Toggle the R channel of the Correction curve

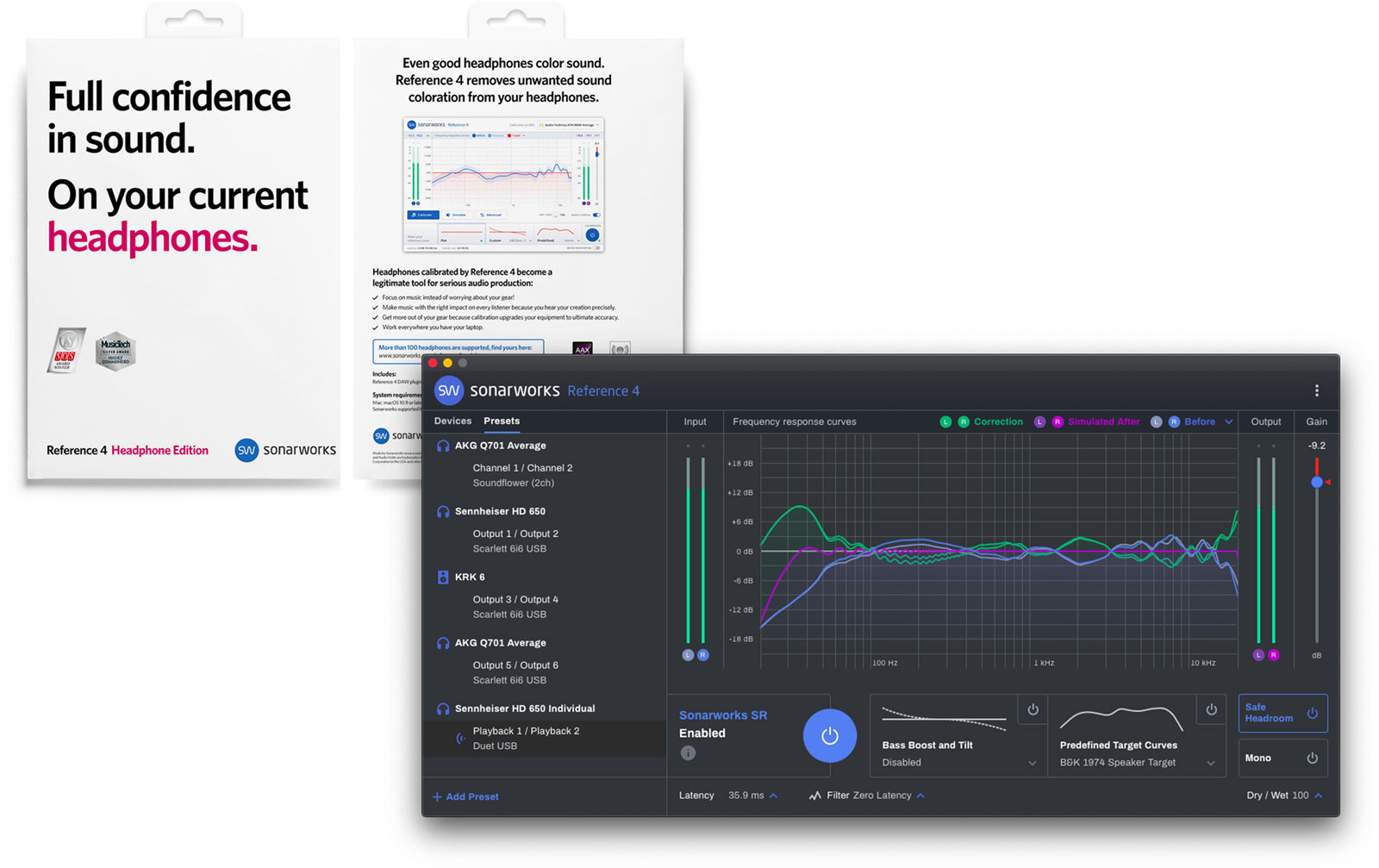pyautogui.click(x=964, y=422)
